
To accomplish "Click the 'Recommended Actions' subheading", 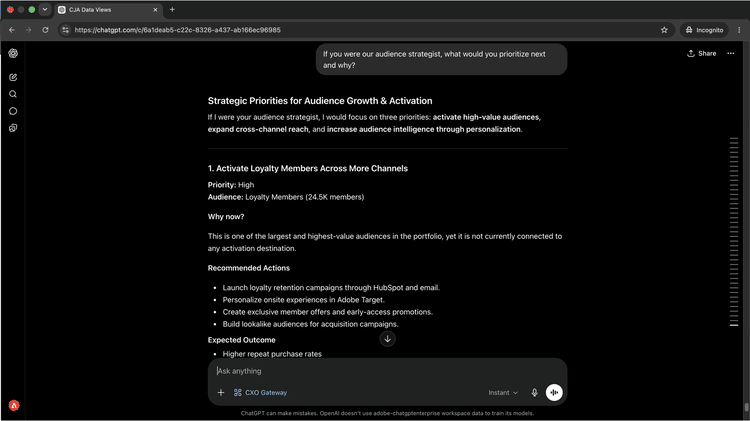I will [x=249, y=268].
